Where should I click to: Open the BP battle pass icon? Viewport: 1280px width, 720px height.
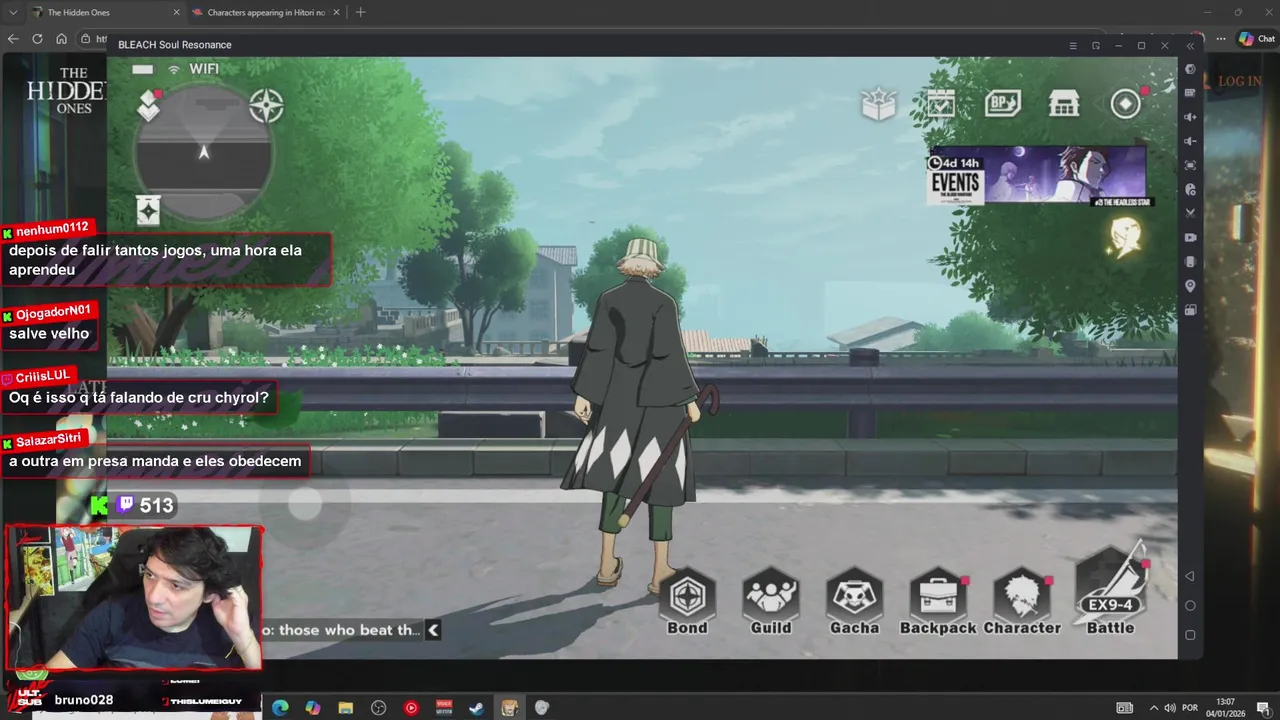(x=1002, y=104)
